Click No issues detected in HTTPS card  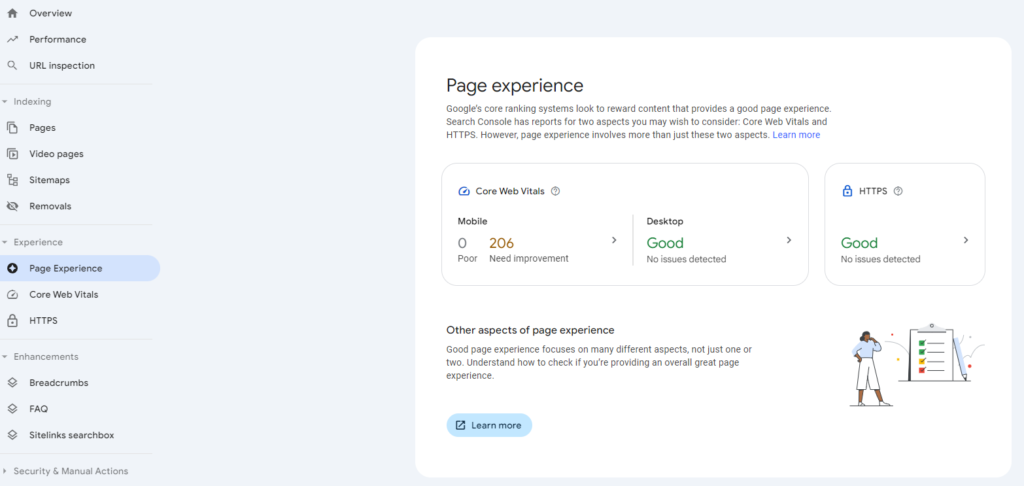click(881, 259)
